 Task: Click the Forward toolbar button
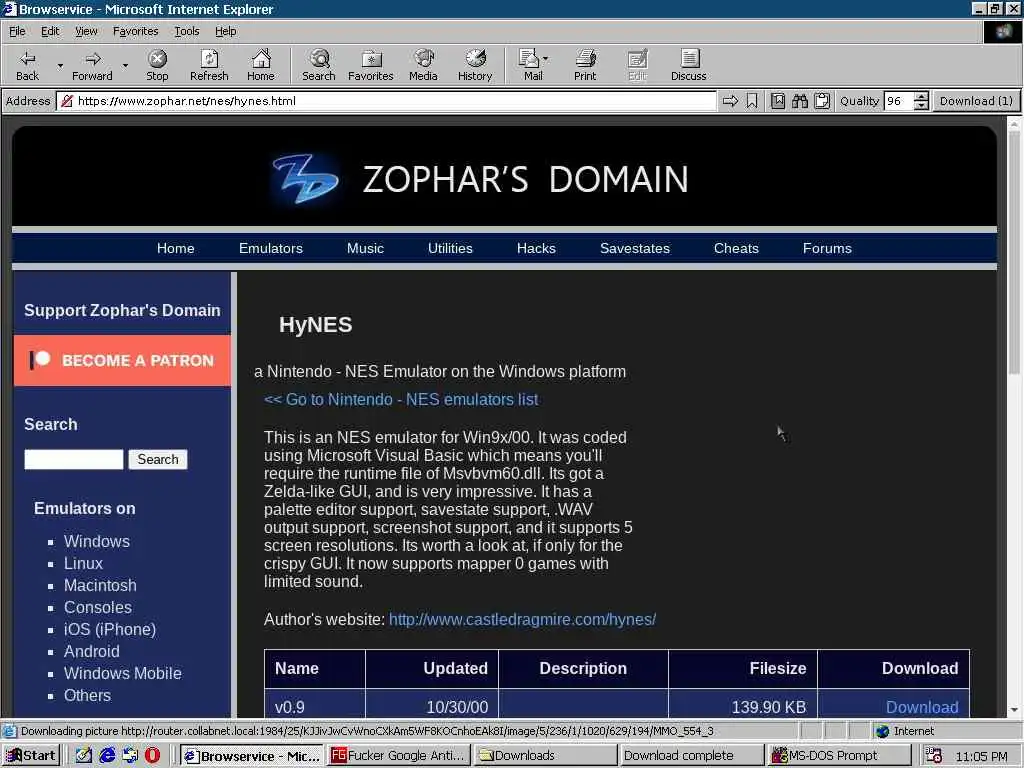(92, 65)
